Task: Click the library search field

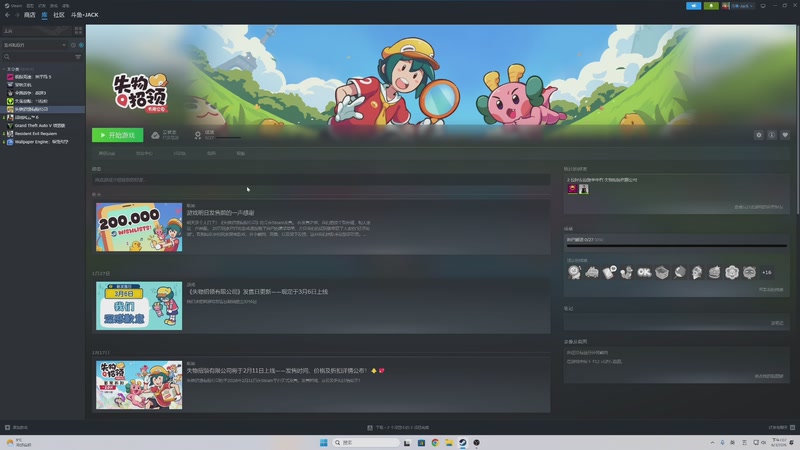Action: pos(38,57)
